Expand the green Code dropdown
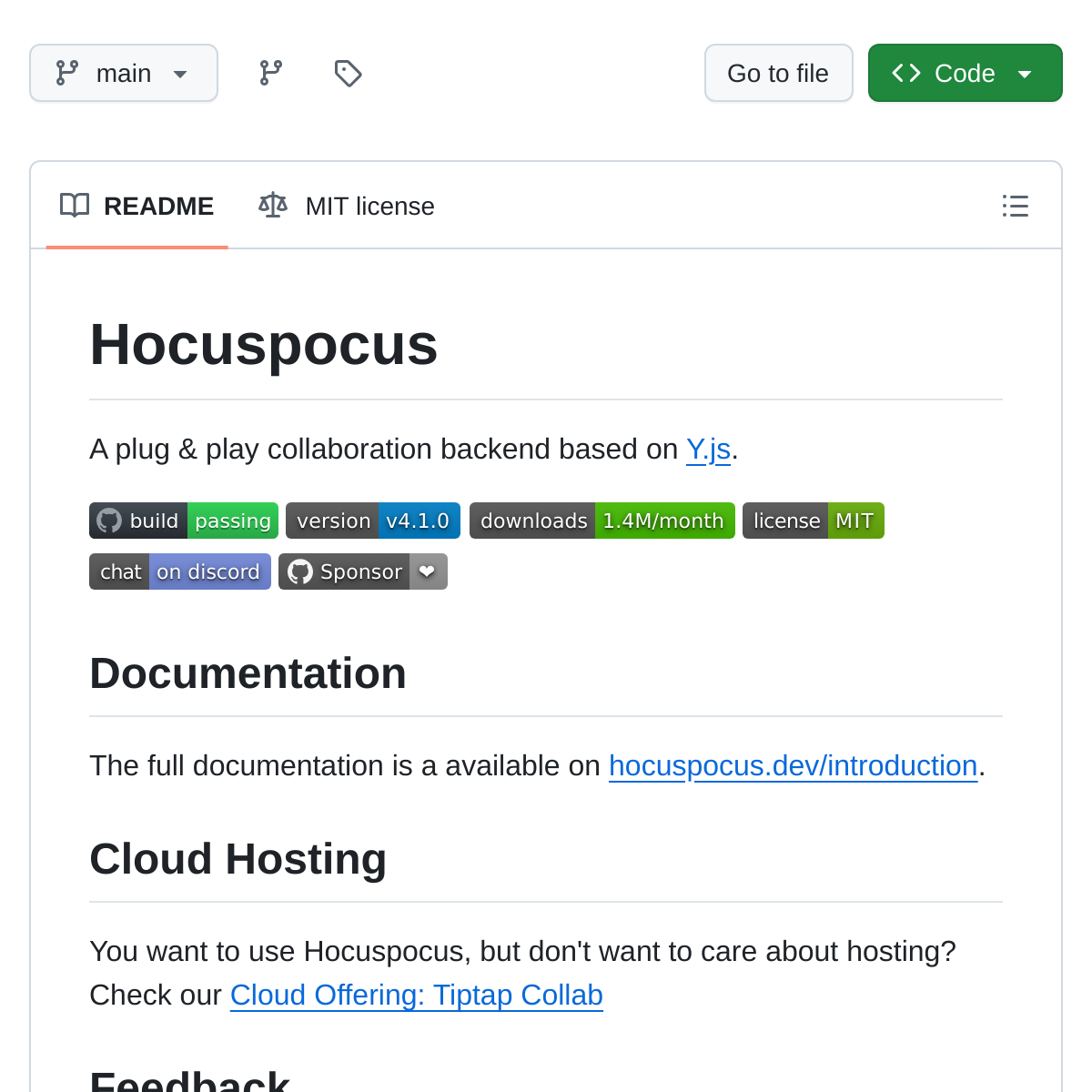This screenshot has height=1092, width=1092. [966, 73]
